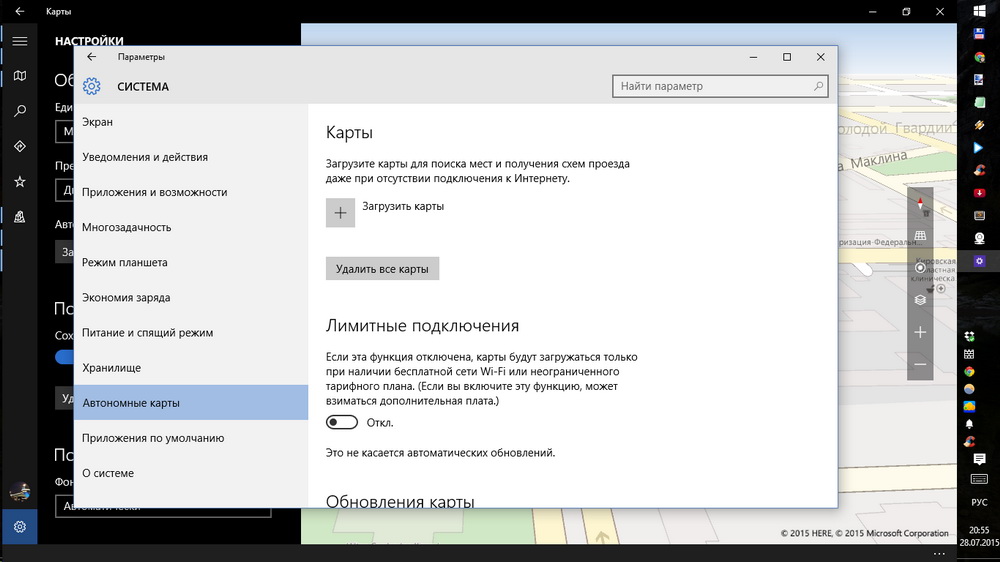1000x562 pixels.
Task: Toggle map tilt grid control
Action: 920,236
